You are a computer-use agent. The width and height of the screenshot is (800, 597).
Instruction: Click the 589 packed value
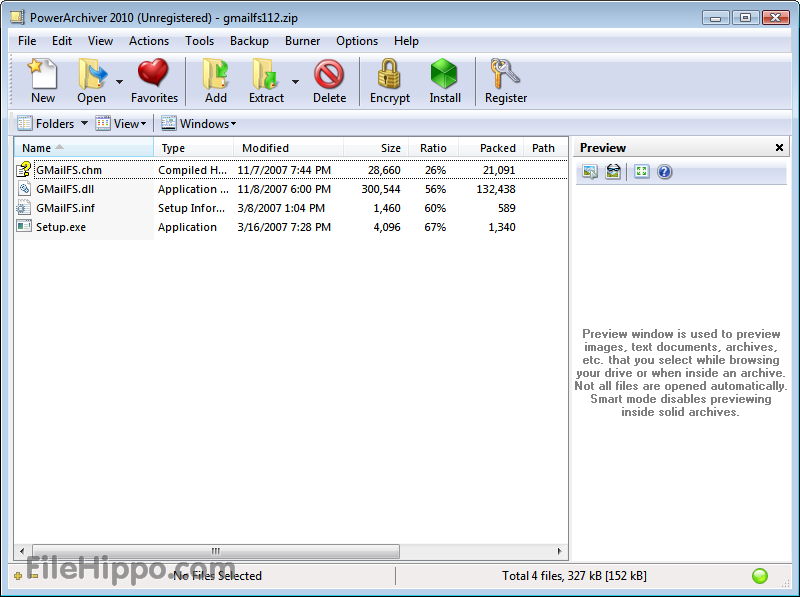[x=507, y=208]
